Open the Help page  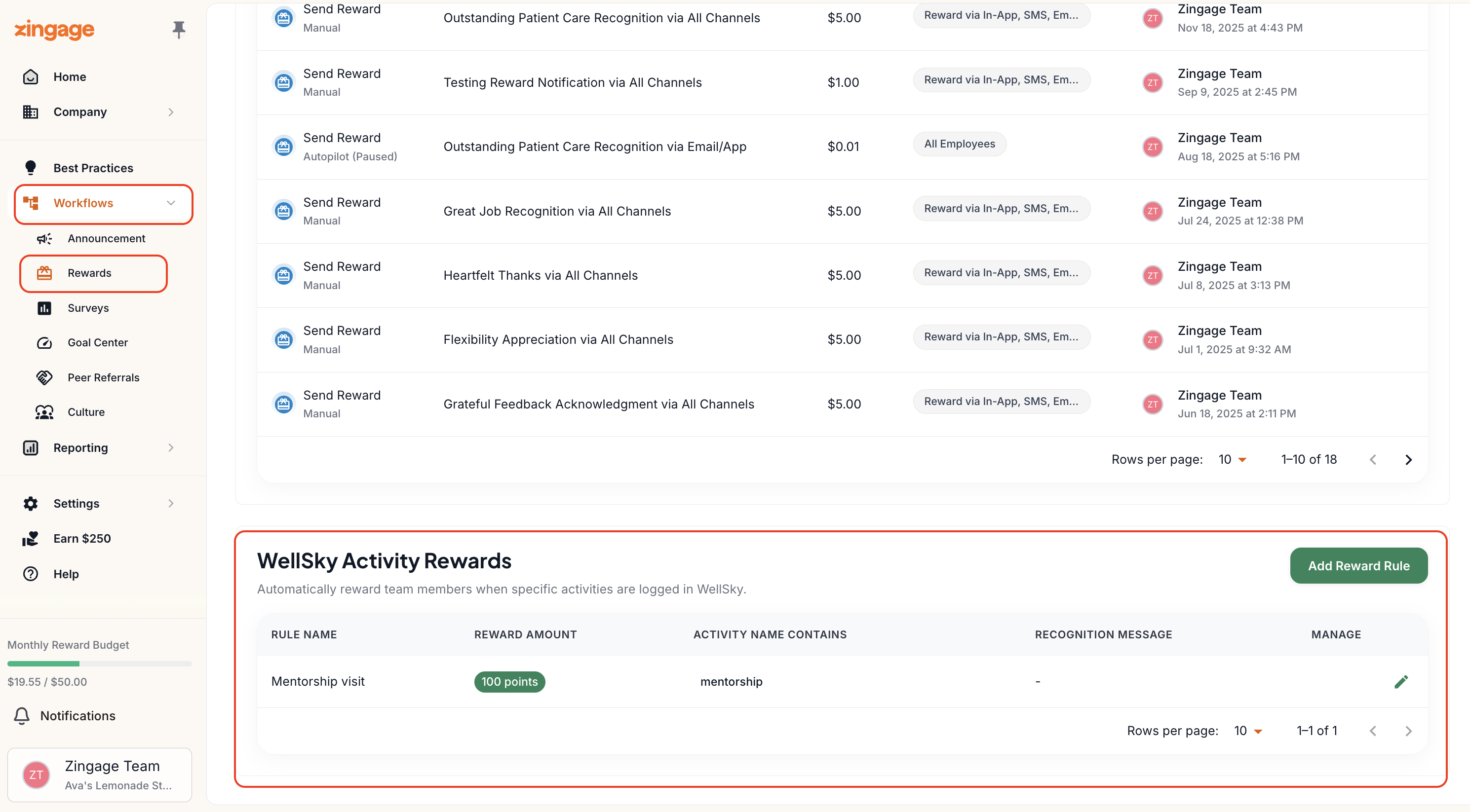[66, 574]
